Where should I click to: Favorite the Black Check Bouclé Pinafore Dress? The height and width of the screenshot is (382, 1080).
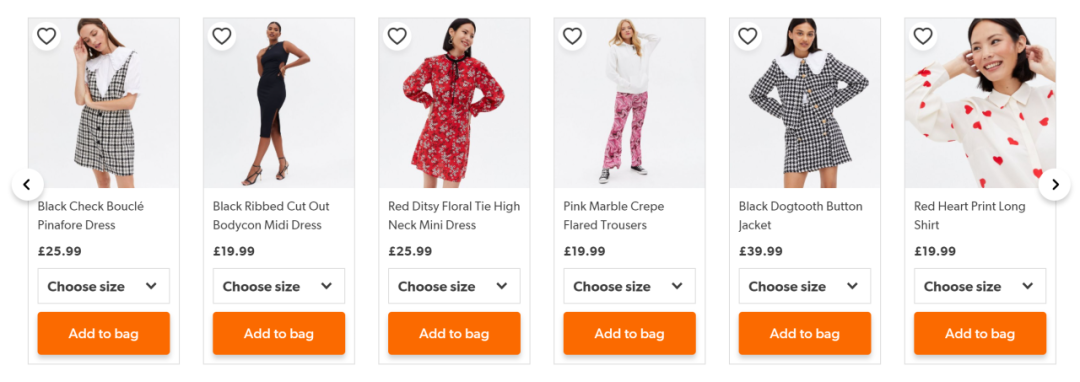click(x=46, y=36)
